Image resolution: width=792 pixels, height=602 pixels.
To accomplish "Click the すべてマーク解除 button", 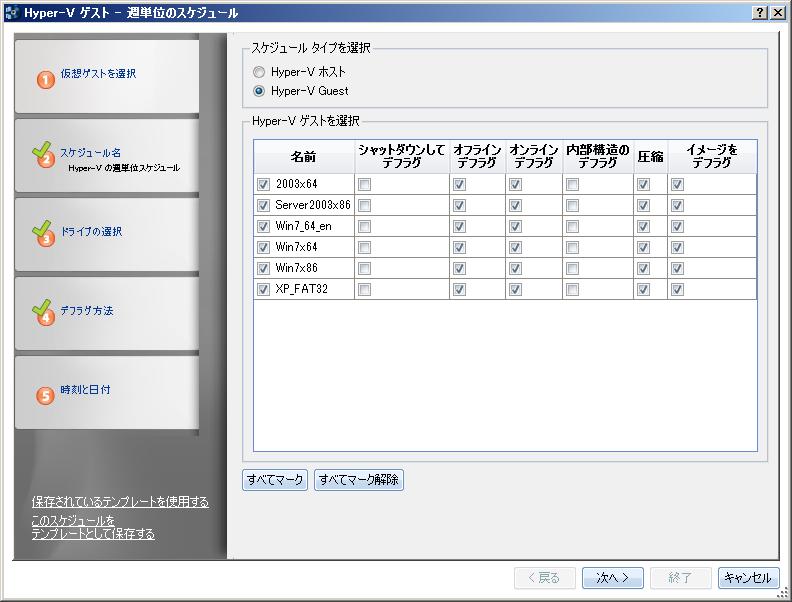I will [x=359, y=479].
